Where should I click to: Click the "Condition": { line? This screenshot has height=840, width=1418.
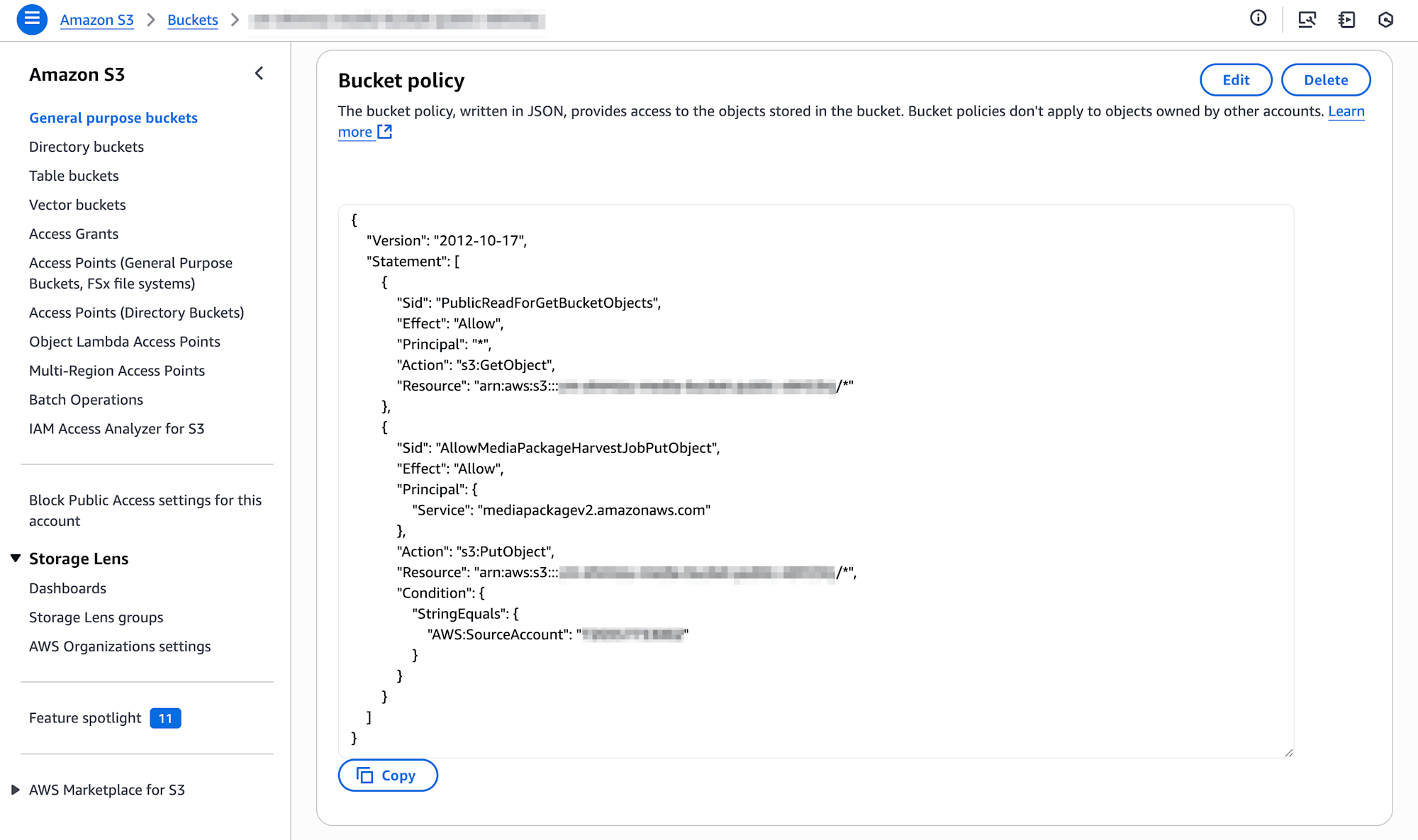[441, 593]
